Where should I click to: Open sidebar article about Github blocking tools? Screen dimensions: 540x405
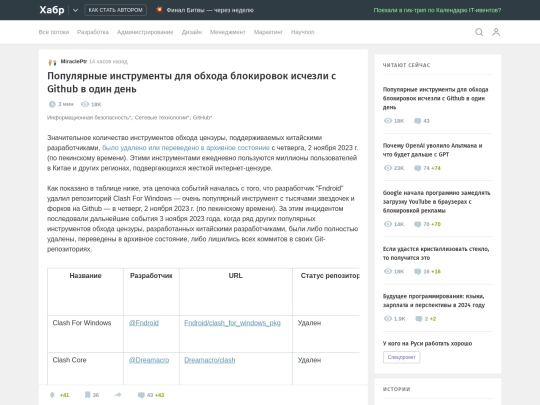coord(436,98)
